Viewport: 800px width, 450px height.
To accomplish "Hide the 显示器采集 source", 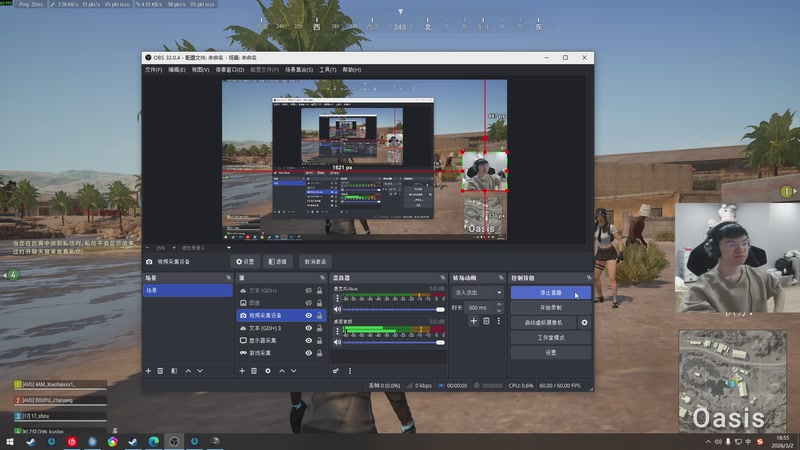I will pos(309,340).
